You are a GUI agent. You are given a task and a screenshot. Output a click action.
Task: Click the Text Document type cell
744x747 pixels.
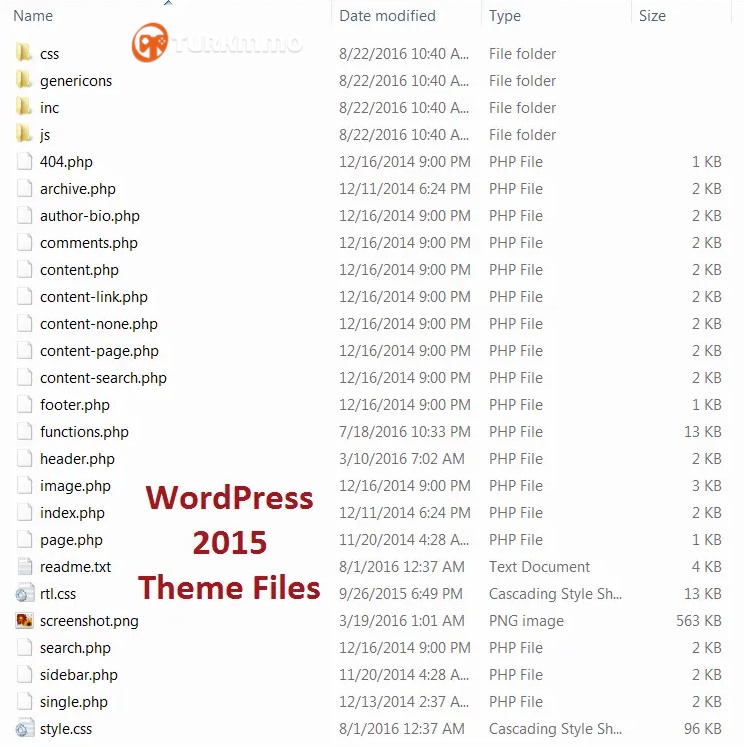[539, 566]
